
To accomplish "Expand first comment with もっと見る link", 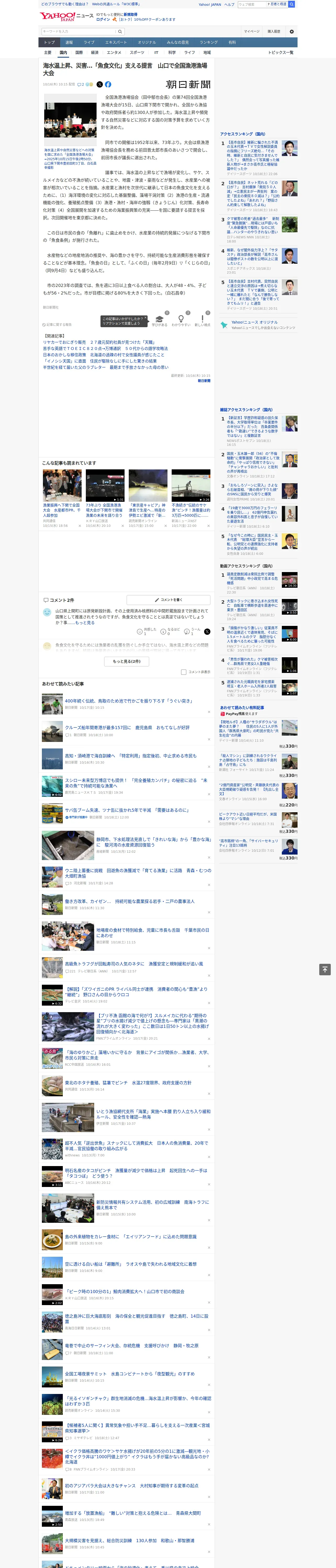I will (x=84, y=623).
